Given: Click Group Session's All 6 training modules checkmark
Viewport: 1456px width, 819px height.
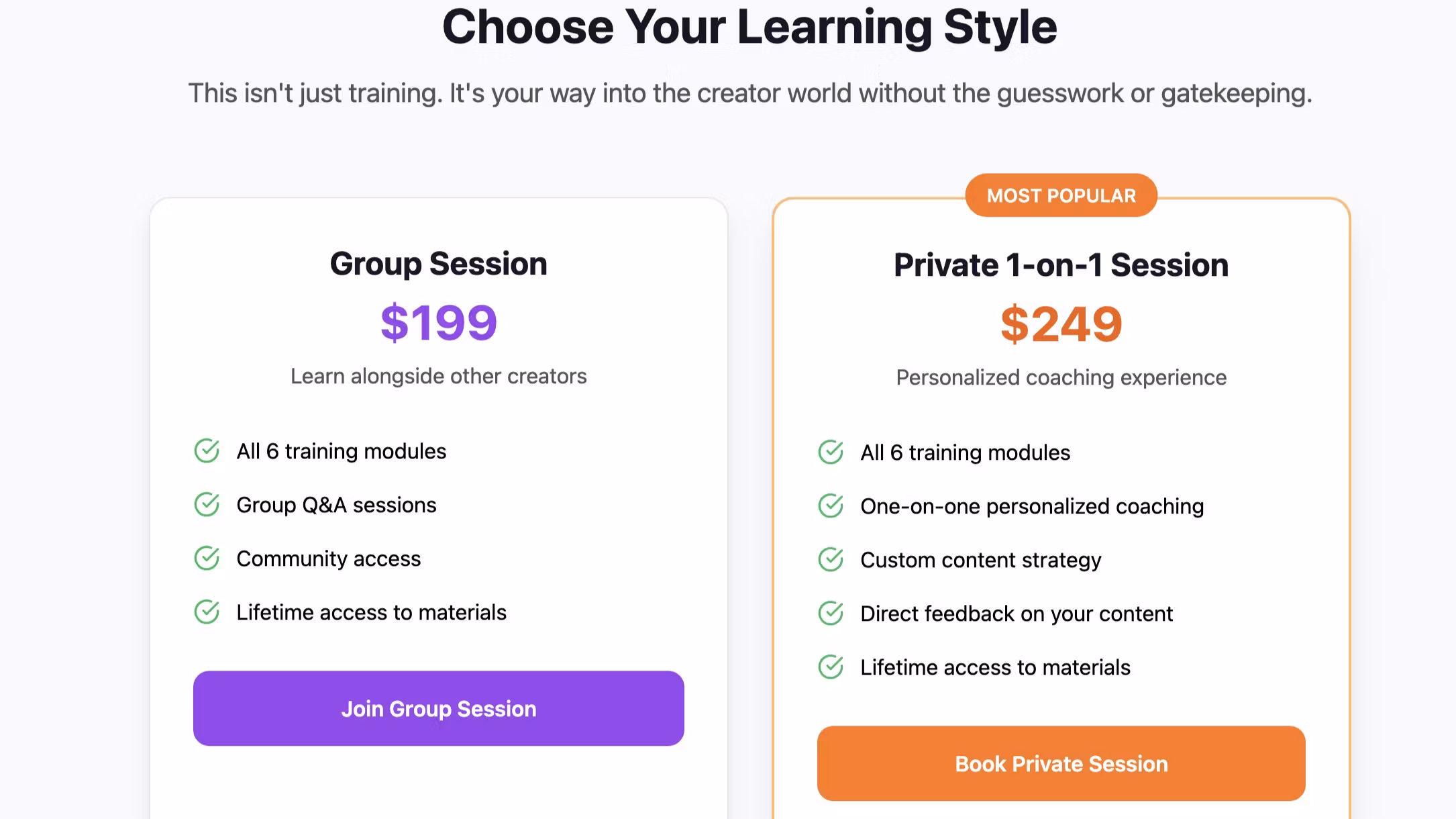Looking at the screenshot, I should 207,451.
